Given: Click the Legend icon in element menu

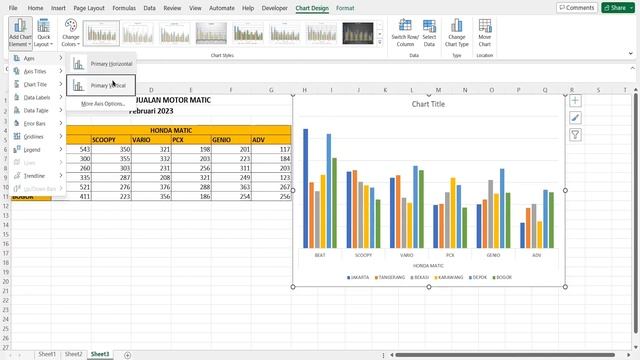Looking at the screenshot, I should coord(17,150).
